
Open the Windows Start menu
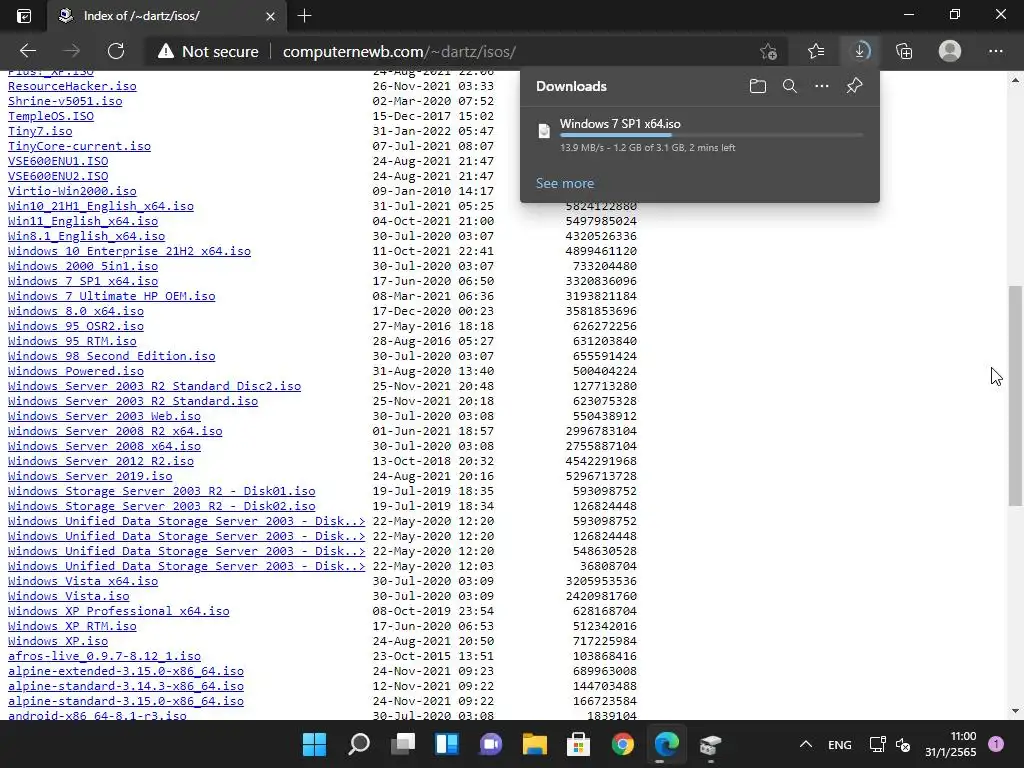click(314, 744)
